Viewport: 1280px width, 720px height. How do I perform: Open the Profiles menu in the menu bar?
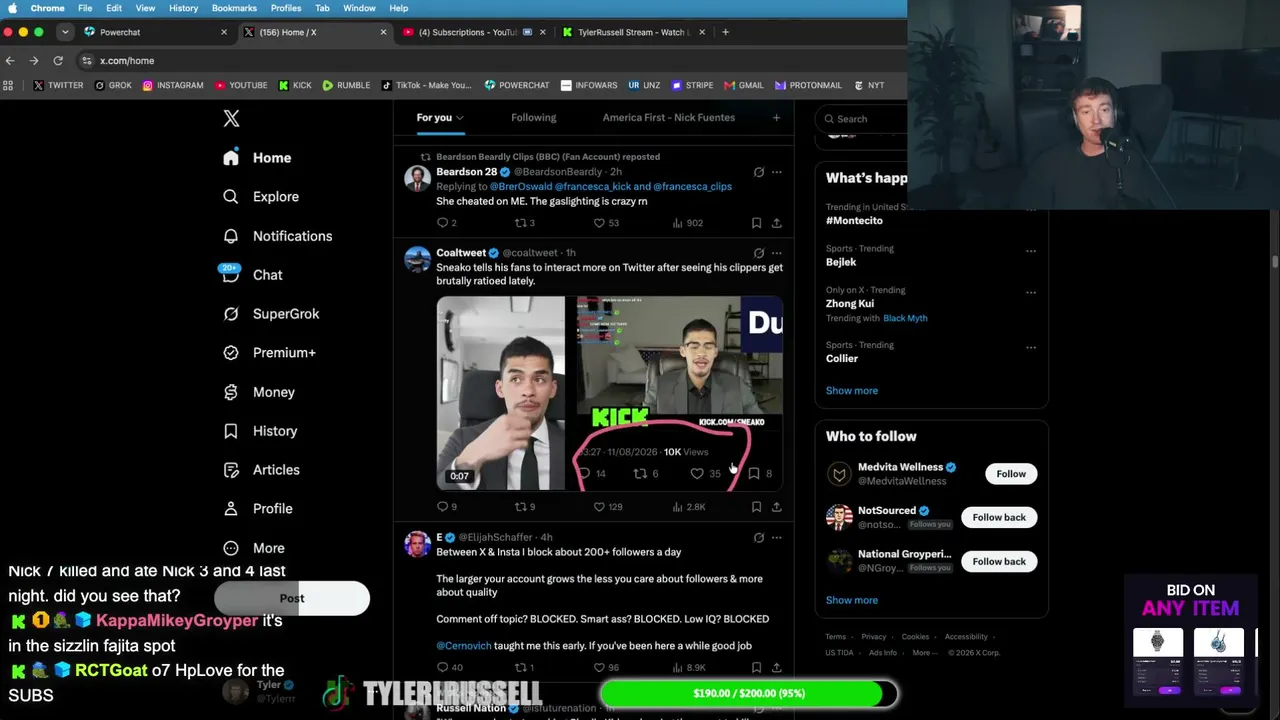tap(286, 8)
